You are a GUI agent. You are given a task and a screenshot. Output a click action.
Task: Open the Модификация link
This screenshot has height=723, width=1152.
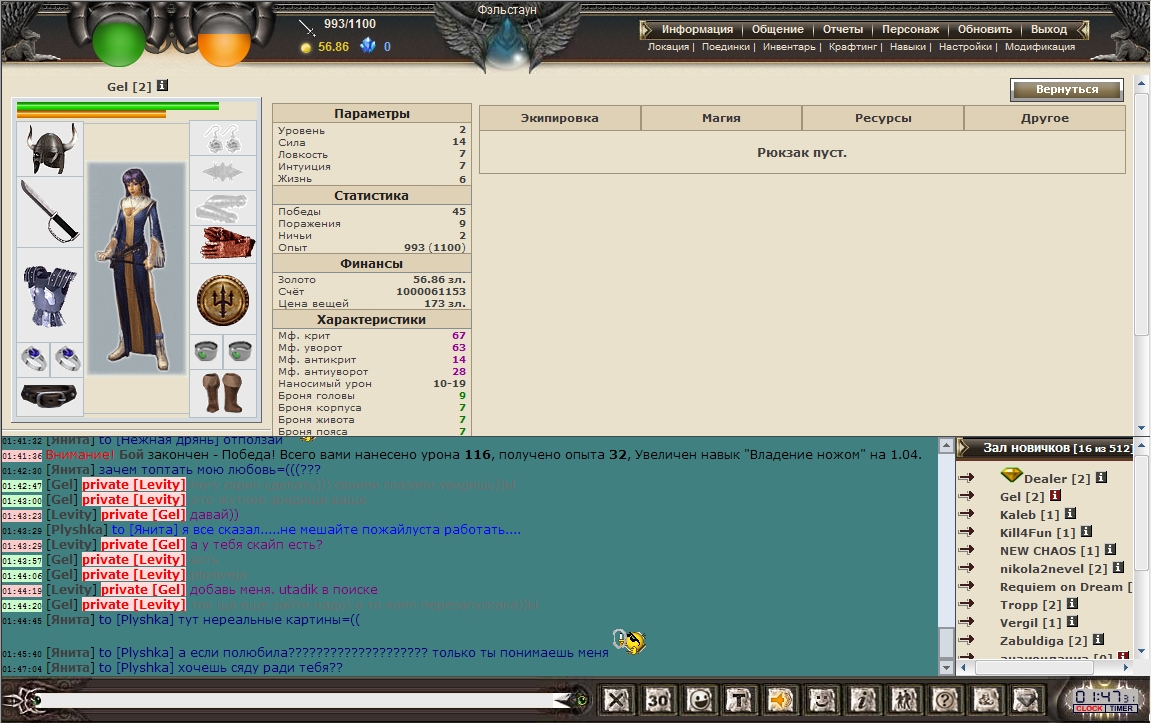pyautogui.click(x=1040, y=46)
